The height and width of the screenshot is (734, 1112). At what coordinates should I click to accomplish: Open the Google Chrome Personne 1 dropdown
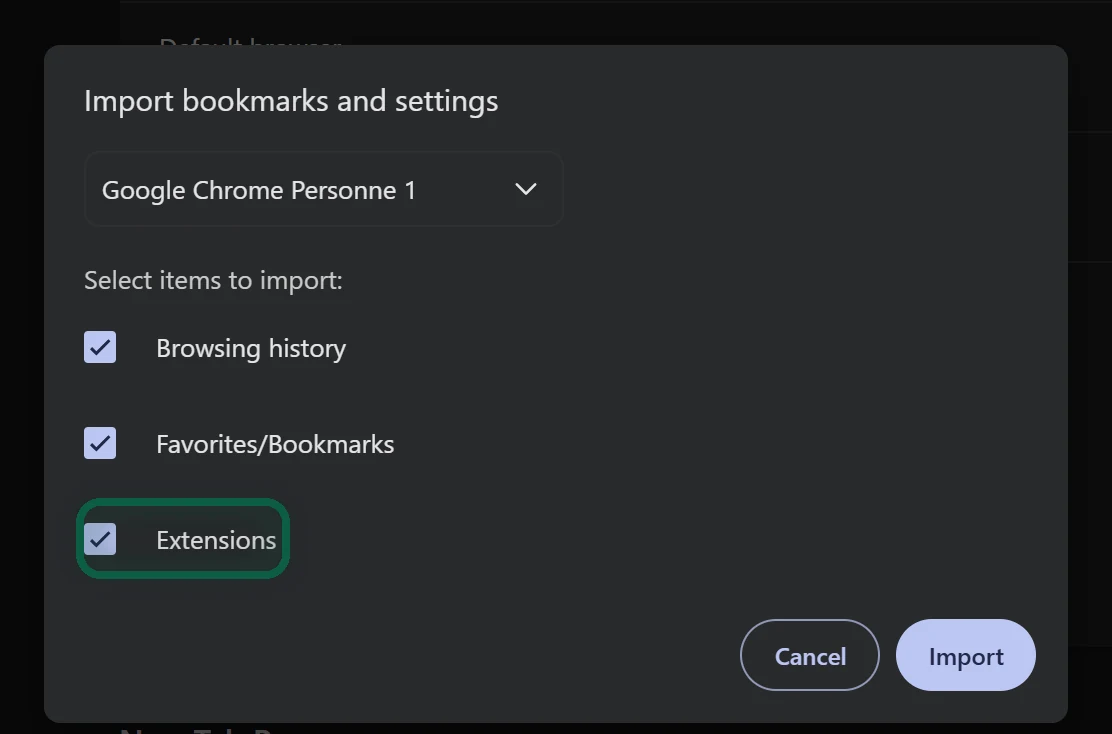tap(323, 189)
